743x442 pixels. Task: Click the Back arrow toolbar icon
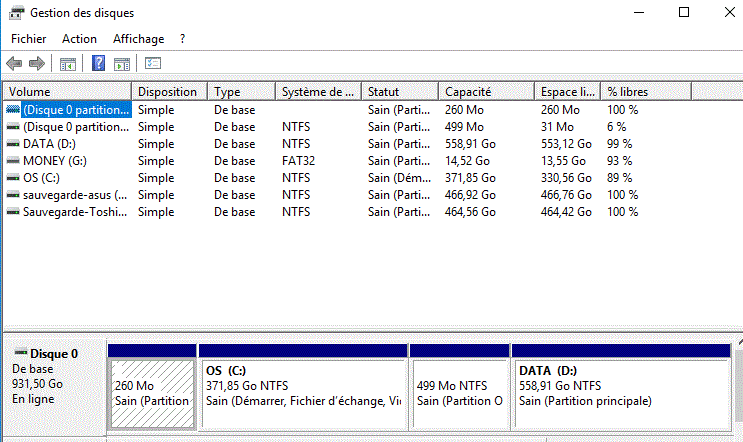(14, 63)
